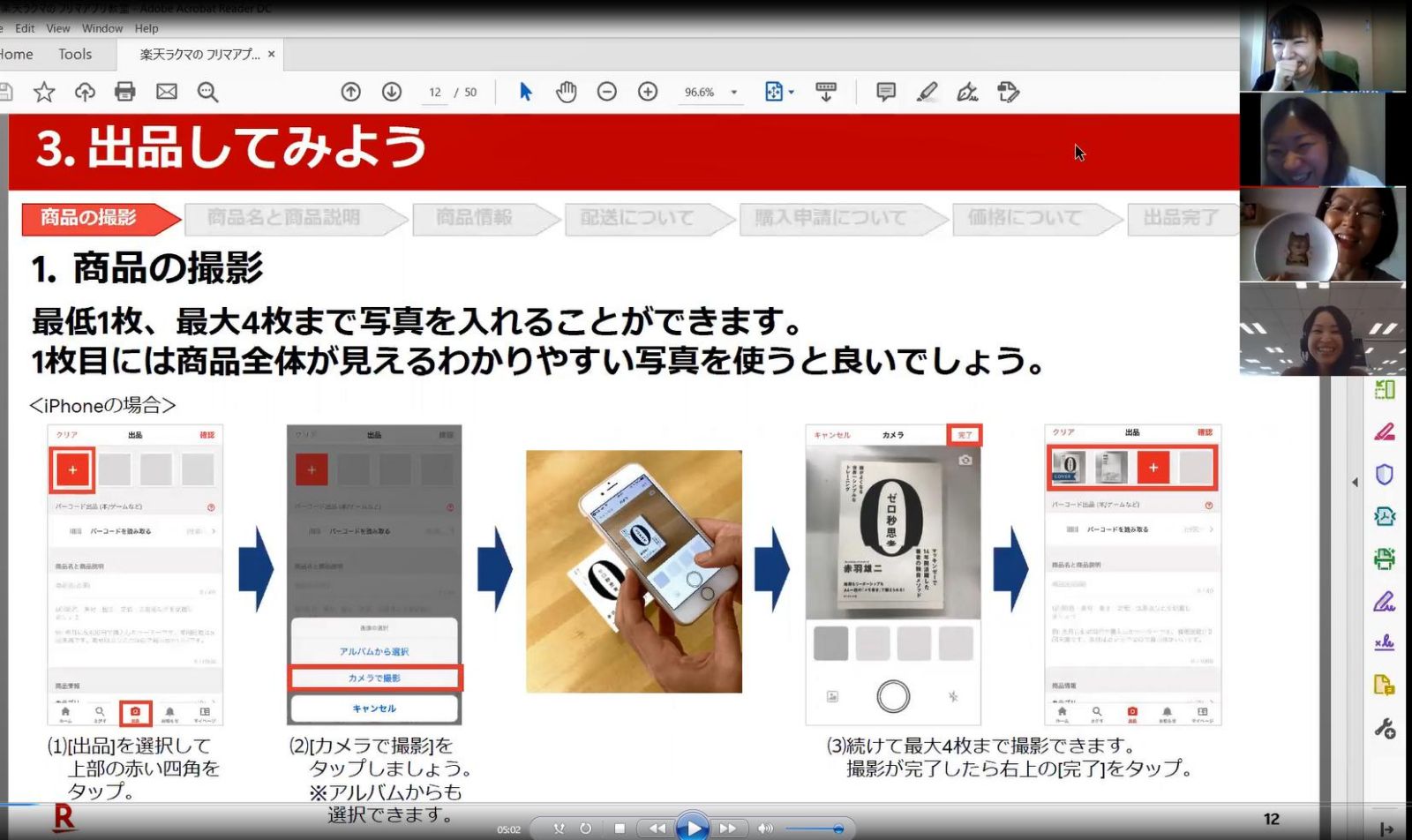
Task: Open the purple Fill & Sign tool in sidebar
Action: (1385, 602)
